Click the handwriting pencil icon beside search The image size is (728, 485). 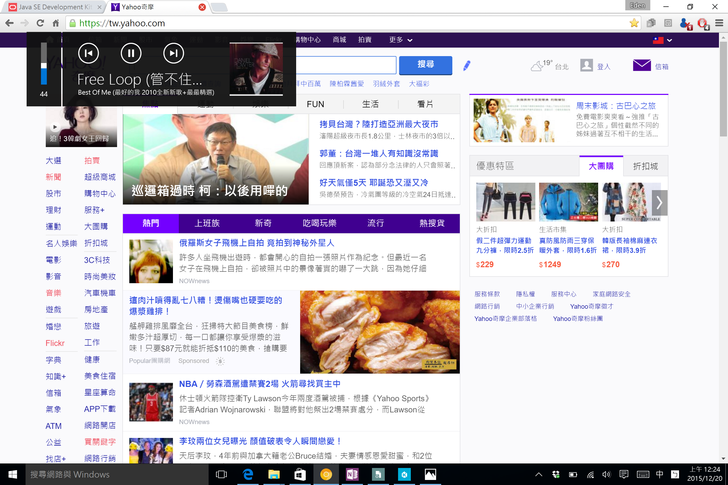(467, 66)
